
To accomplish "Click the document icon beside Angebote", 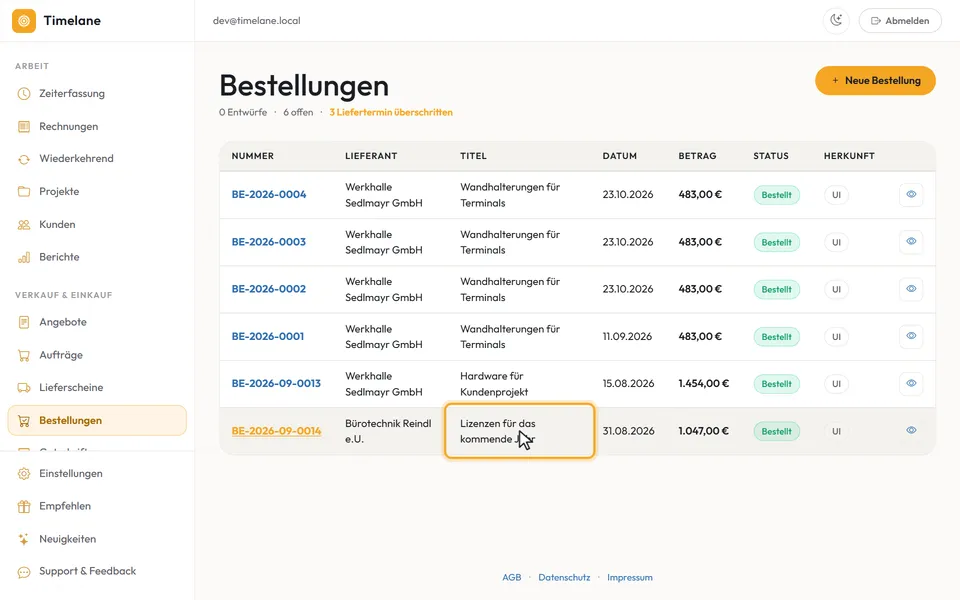I will click(24, 322).
